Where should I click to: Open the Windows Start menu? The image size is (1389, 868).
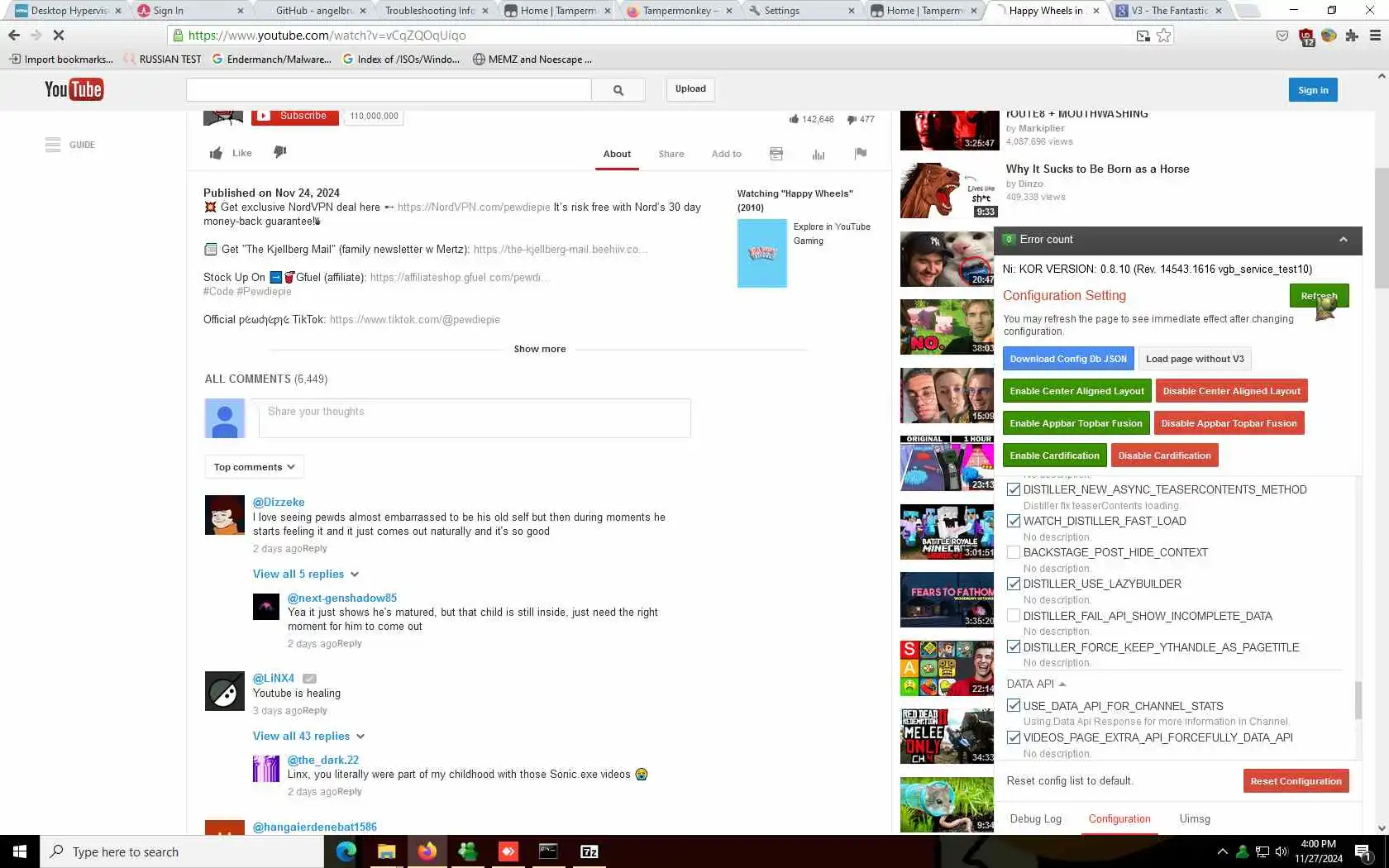pos(20,851)
